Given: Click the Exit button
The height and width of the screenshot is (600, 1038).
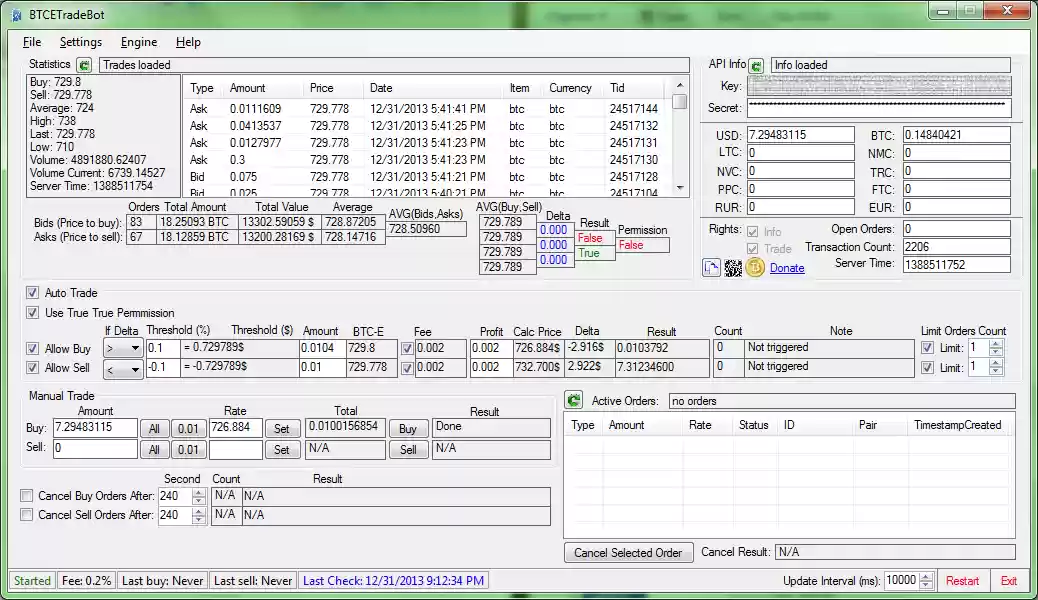Looking at the screenshot, I should click(1009, 581).
